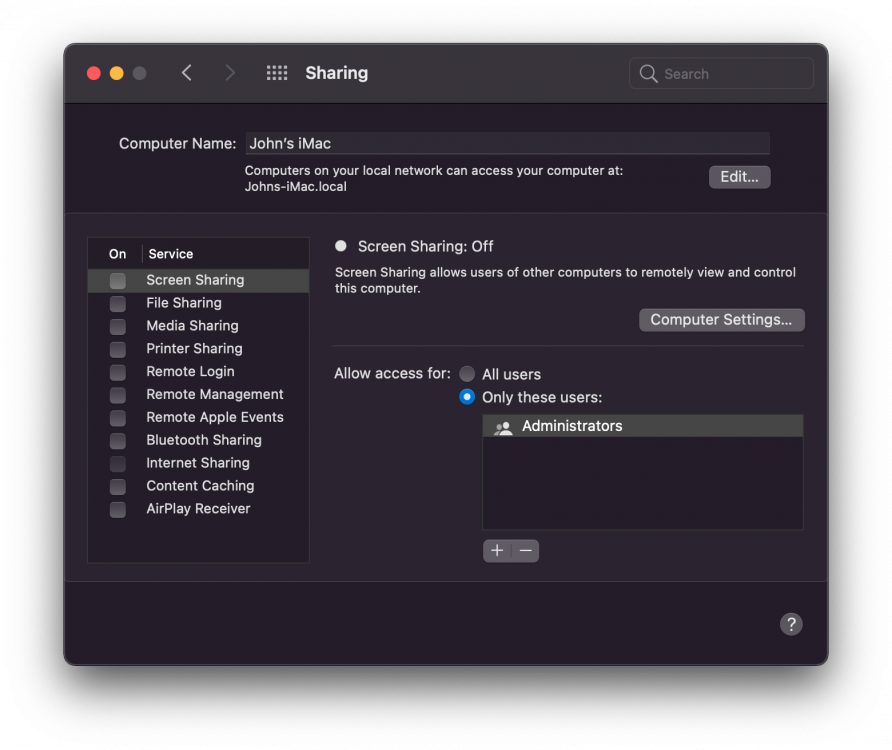Add a user with plus button
The image size is (892, 750).
coord(497,551)
